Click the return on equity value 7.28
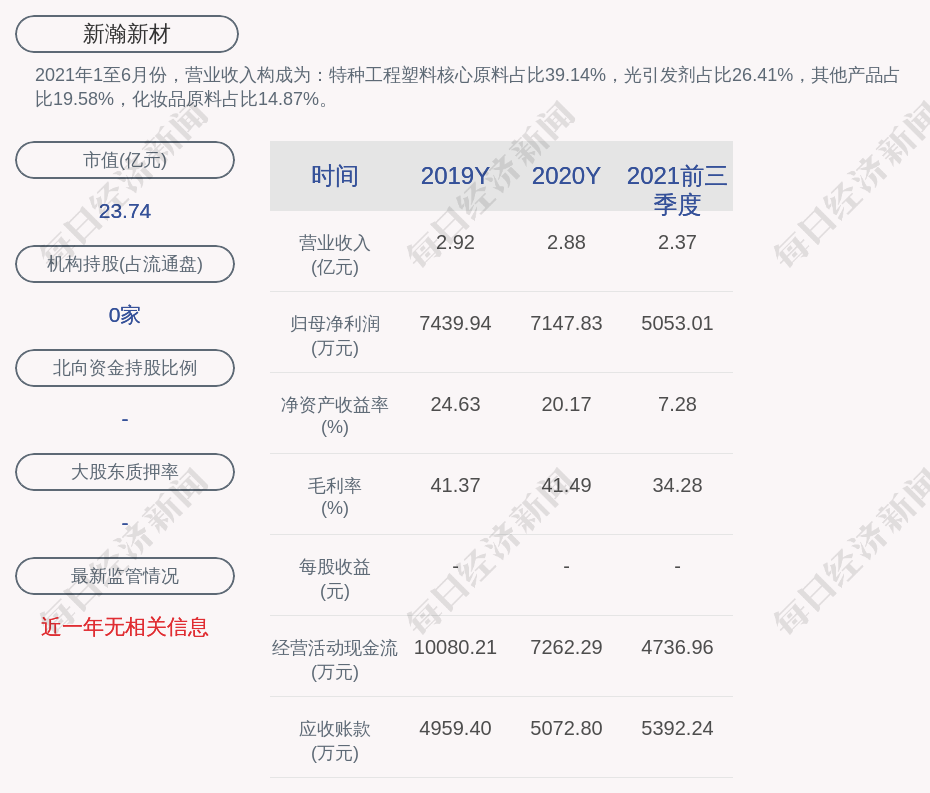 click(x=677, y=405)
